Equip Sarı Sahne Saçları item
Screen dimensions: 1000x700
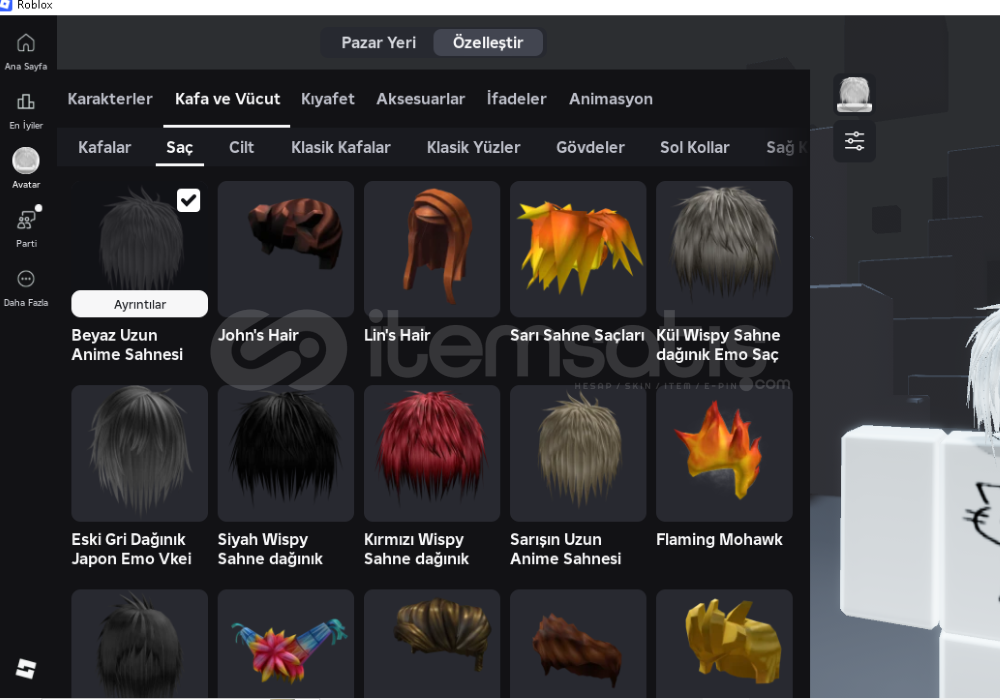pos(578,249)
